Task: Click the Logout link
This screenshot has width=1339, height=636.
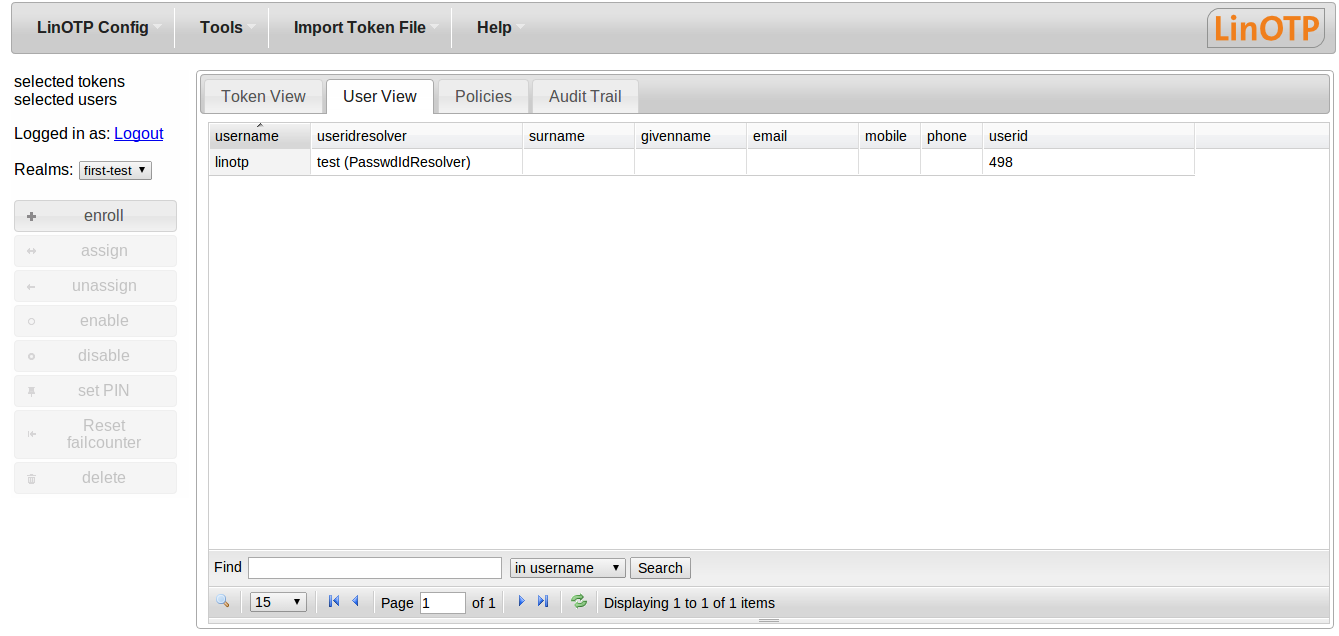Action: pyautogui.click(x=139, y=134)
